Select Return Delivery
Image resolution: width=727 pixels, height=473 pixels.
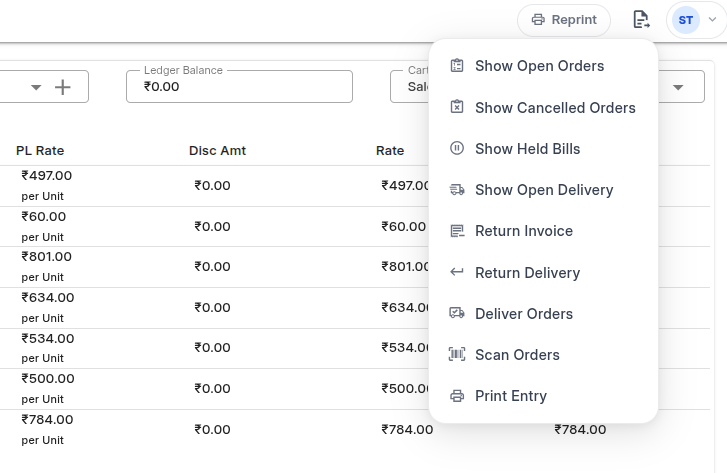click(x=543, y=273)
